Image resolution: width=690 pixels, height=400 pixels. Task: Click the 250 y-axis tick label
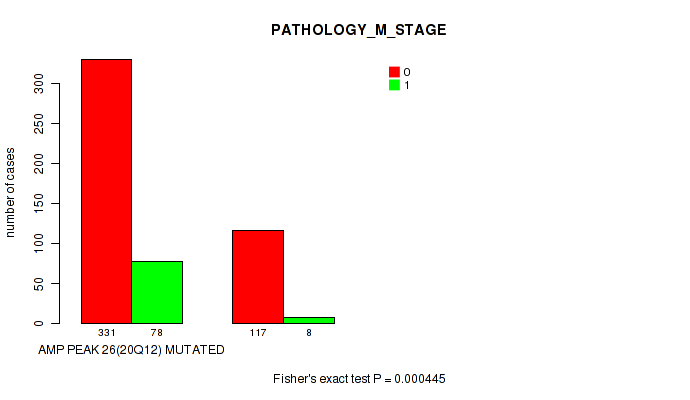[x=39, y=123]
